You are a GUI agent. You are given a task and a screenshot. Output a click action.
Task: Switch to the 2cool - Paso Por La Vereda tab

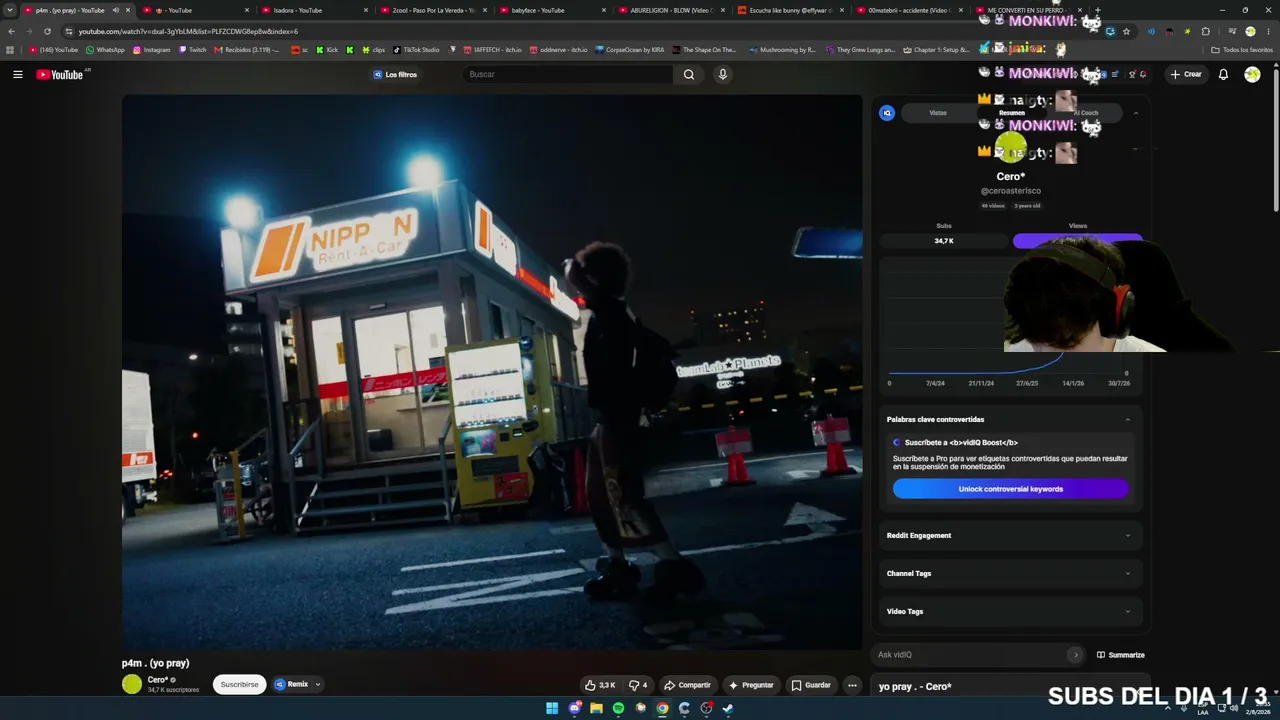point(432,10)
